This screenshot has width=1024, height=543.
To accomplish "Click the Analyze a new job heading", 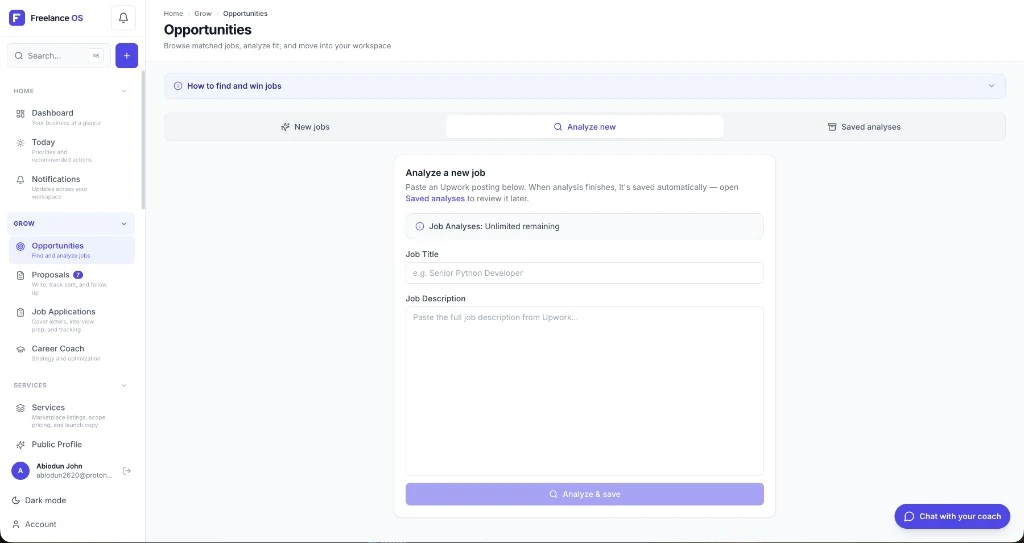I will pyautogui.click(x=445, y=173).
